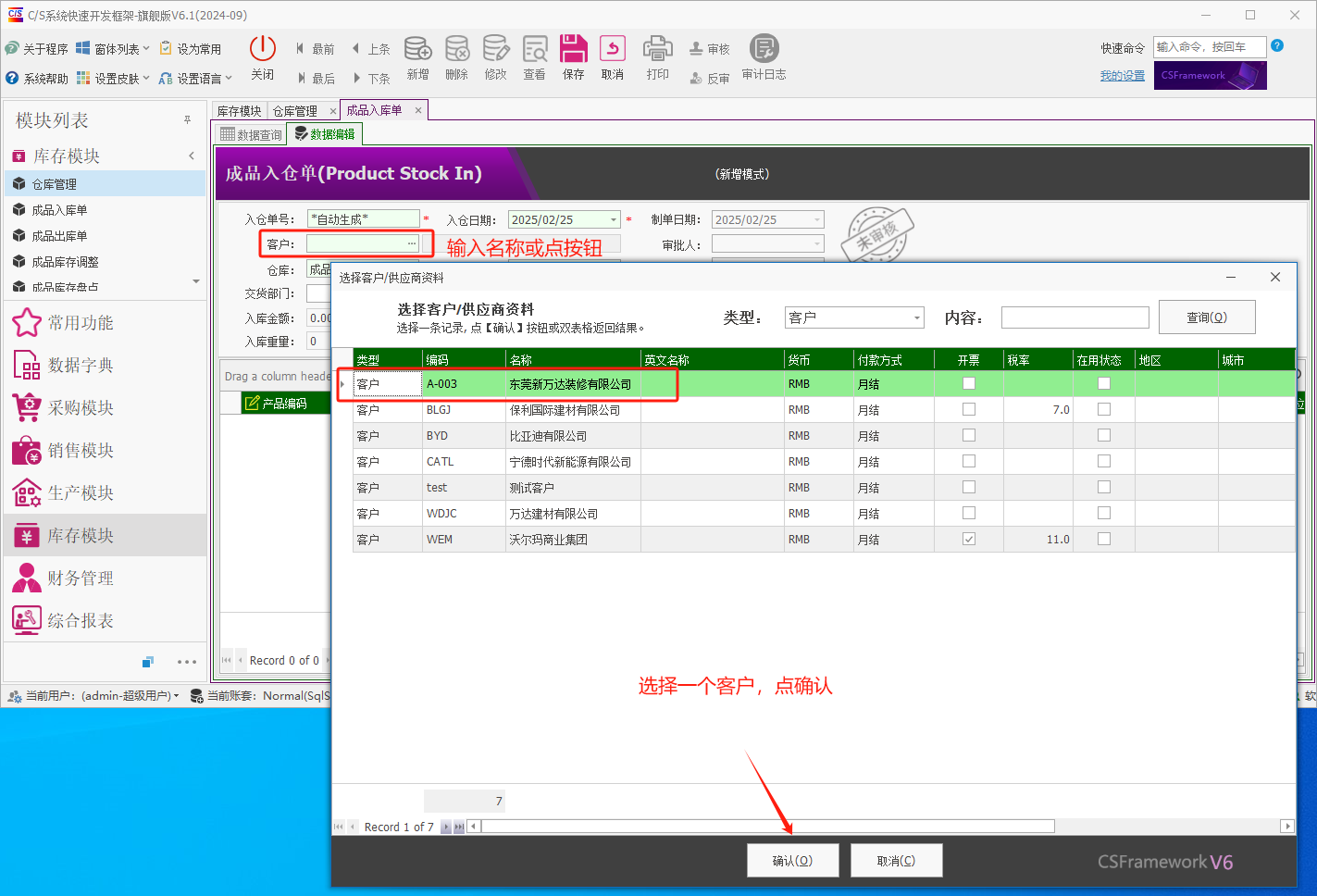This screenshot has height=896, width=1317.
Task: Click the Cancel (取消) toolbar icon
Action: [x=613, y=48]
